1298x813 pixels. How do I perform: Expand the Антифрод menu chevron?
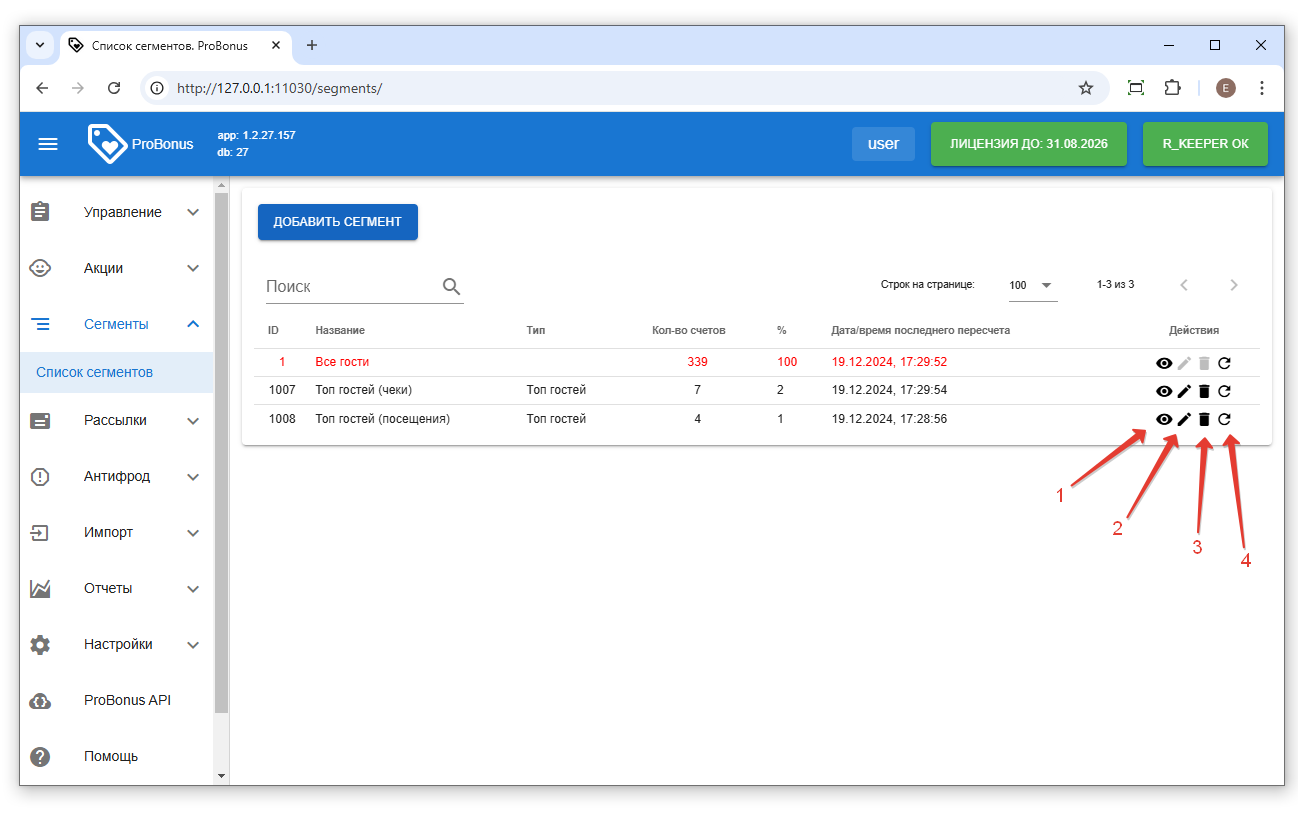194,476
